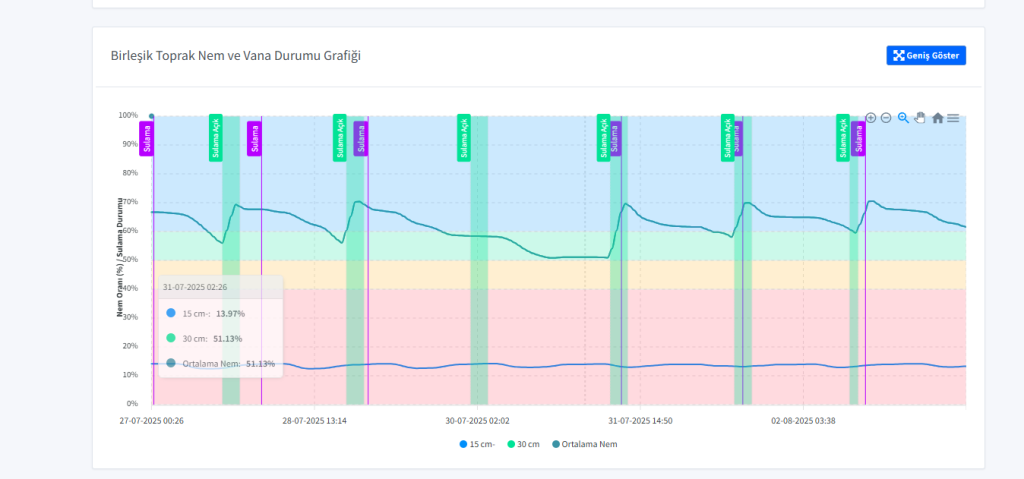Click the leftmost purple Sulama marker

tap(146, 138)
